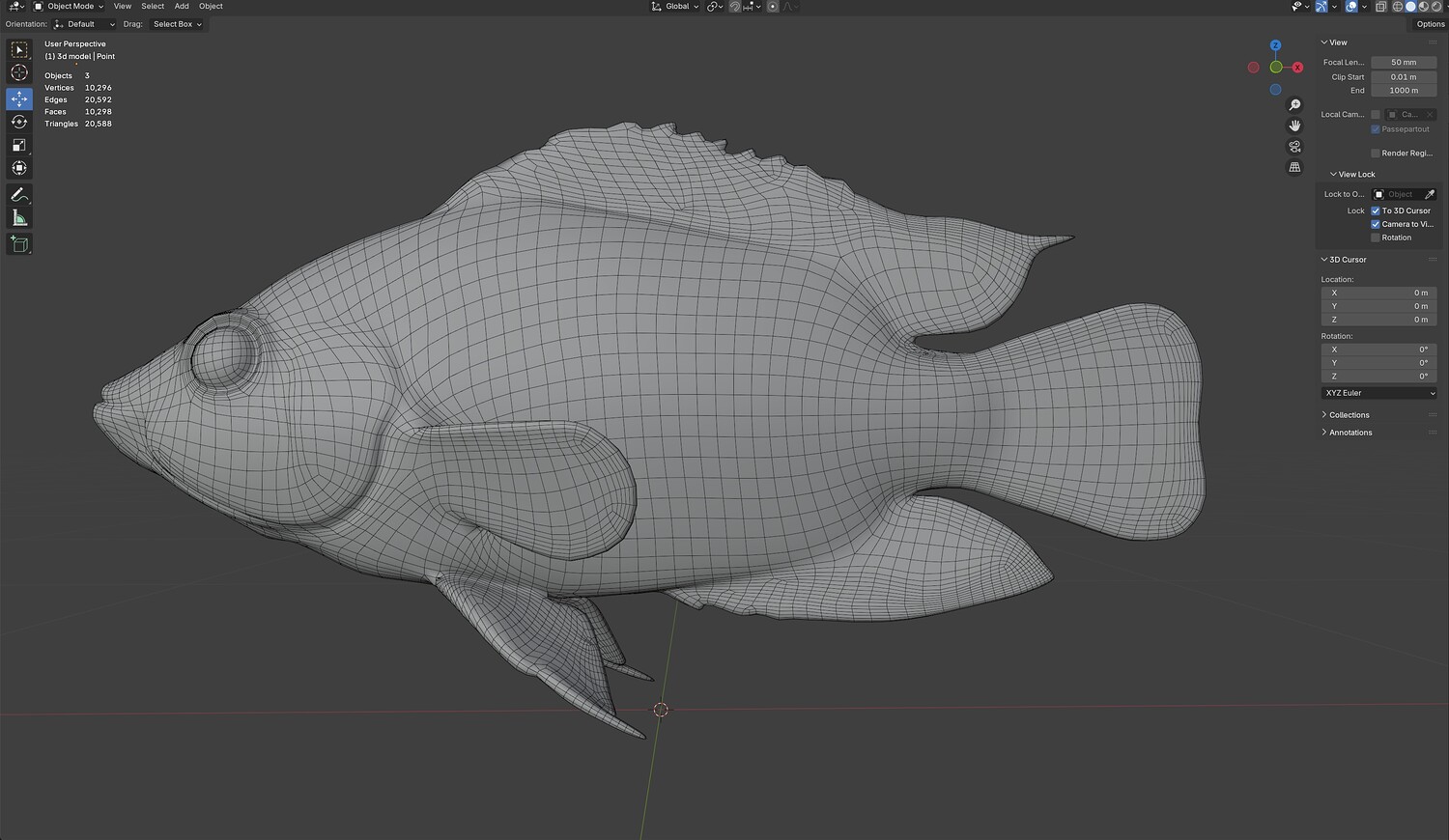Click the negative Z axis gizmo circle

(x=1275, y=90)
